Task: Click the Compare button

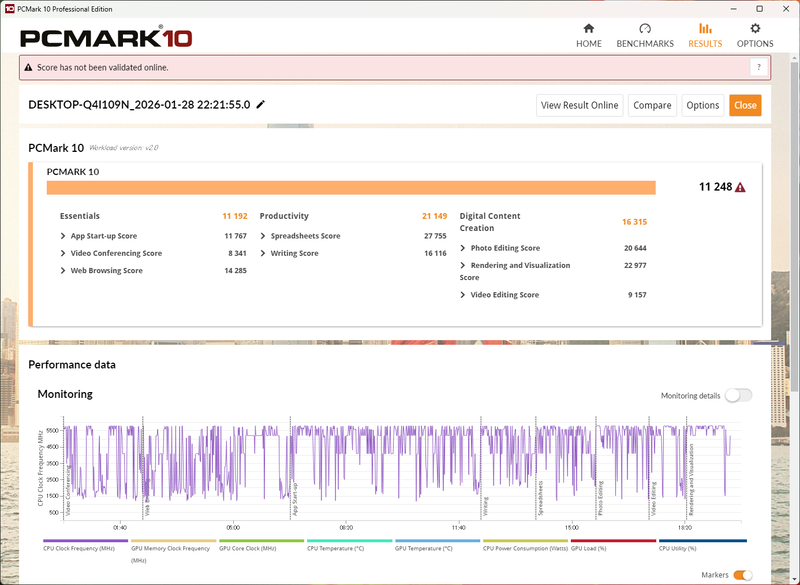Action: (x=655, y=104)
